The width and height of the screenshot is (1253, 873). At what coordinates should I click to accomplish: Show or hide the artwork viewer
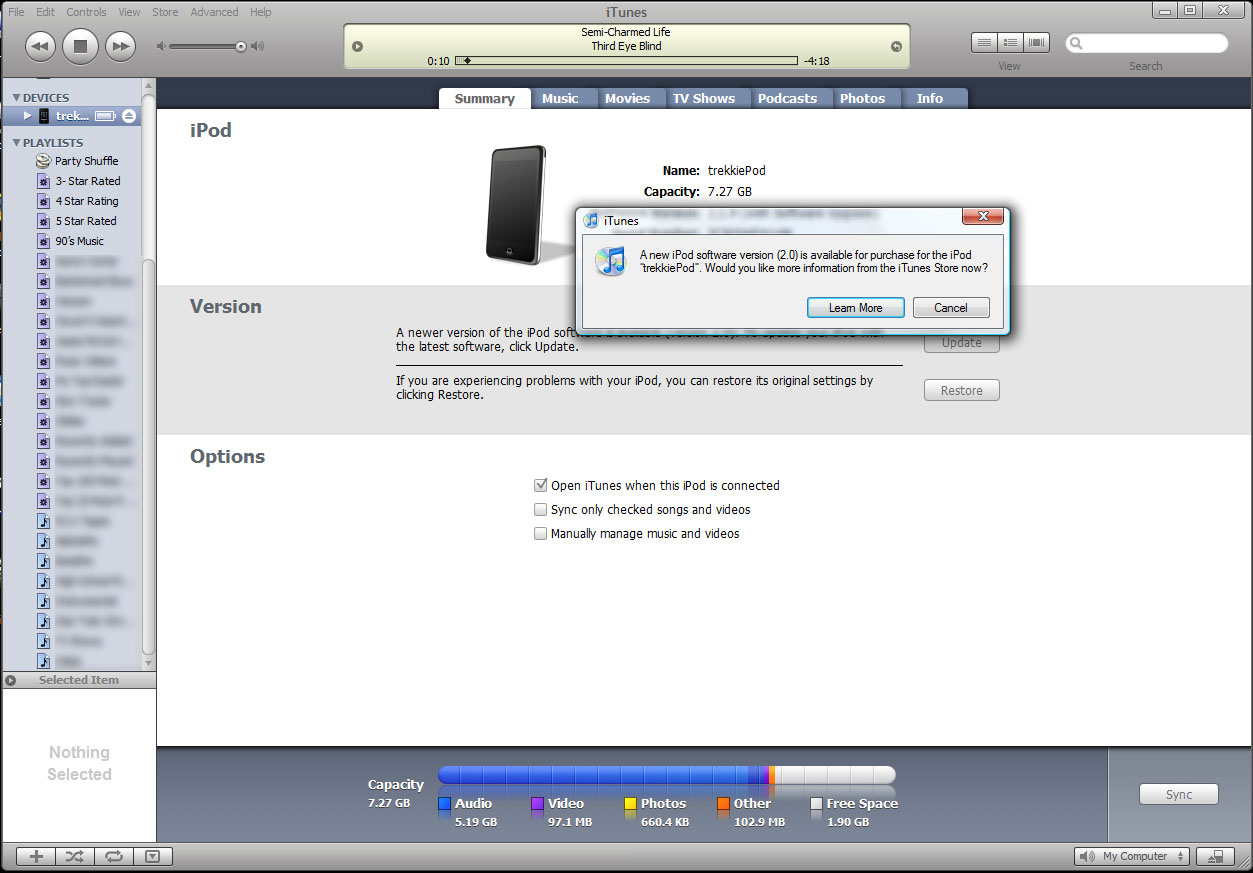click(152, 856)
